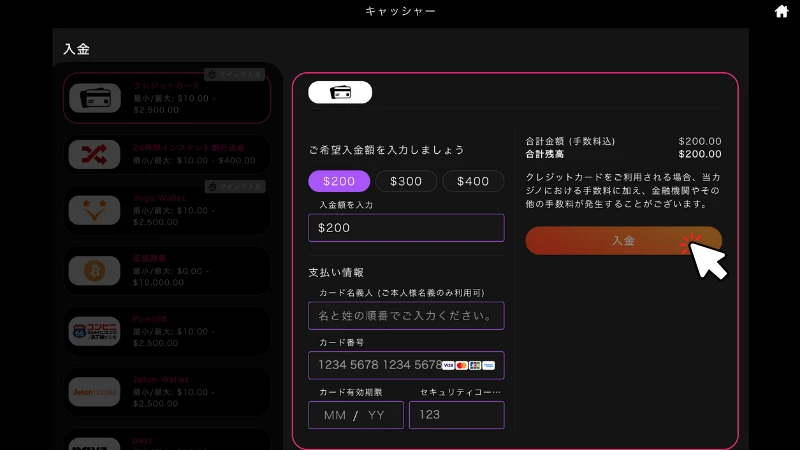Click the 支払い情報 heading

(336, 272)
